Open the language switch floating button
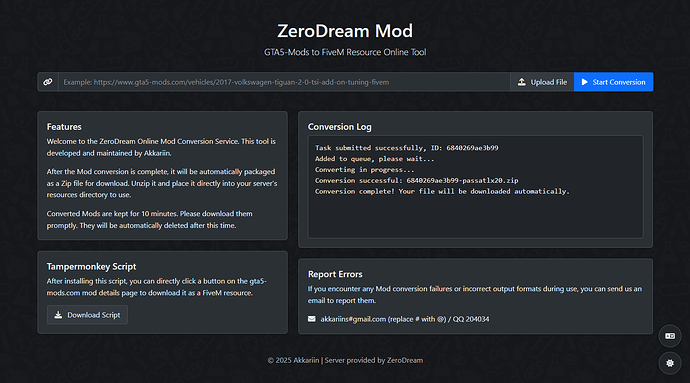The width and height of the screenshot is (690, 383). point(670,336)
